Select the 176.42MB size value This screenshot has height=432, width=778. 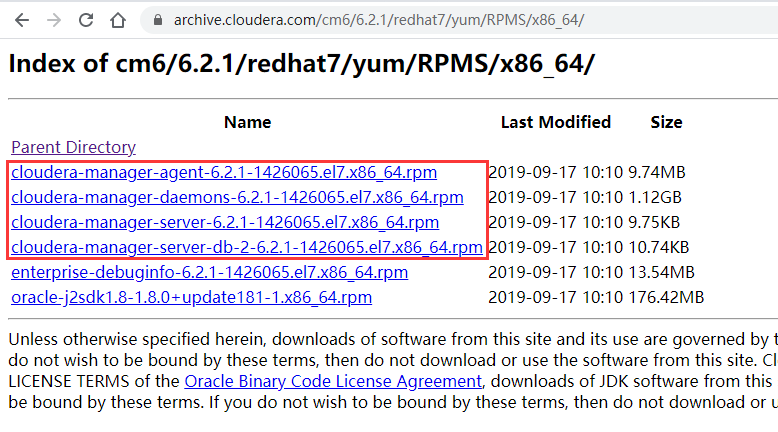coord(666,297)
